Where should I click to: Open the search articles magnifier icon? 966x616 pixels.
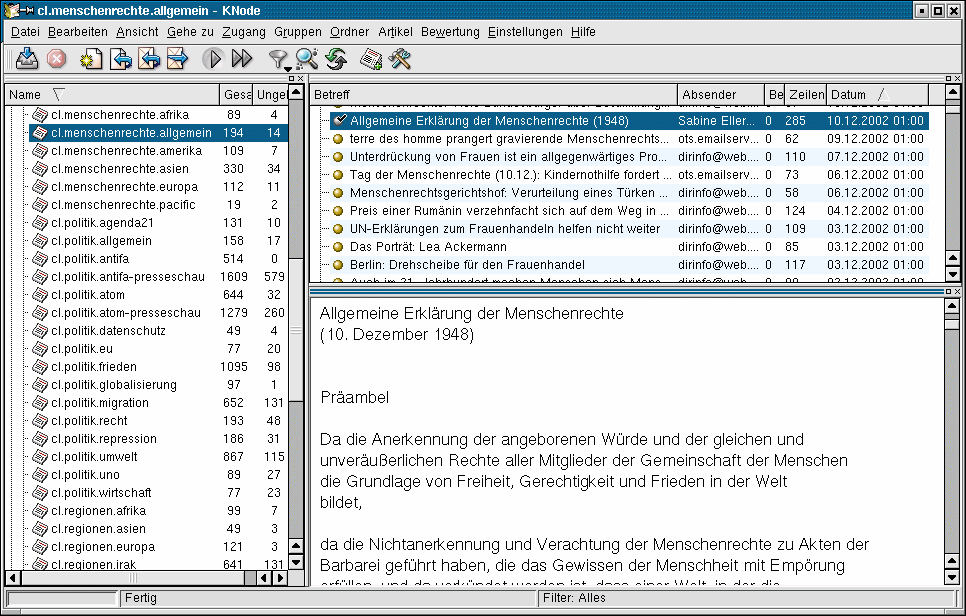[307, 59]
